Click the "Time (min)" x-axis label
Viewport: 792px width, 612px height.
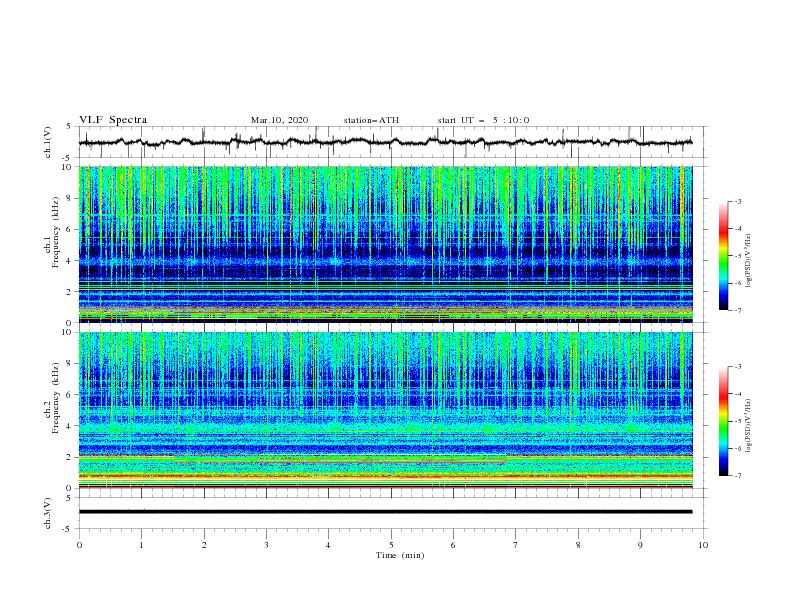(x=400, y=555)
